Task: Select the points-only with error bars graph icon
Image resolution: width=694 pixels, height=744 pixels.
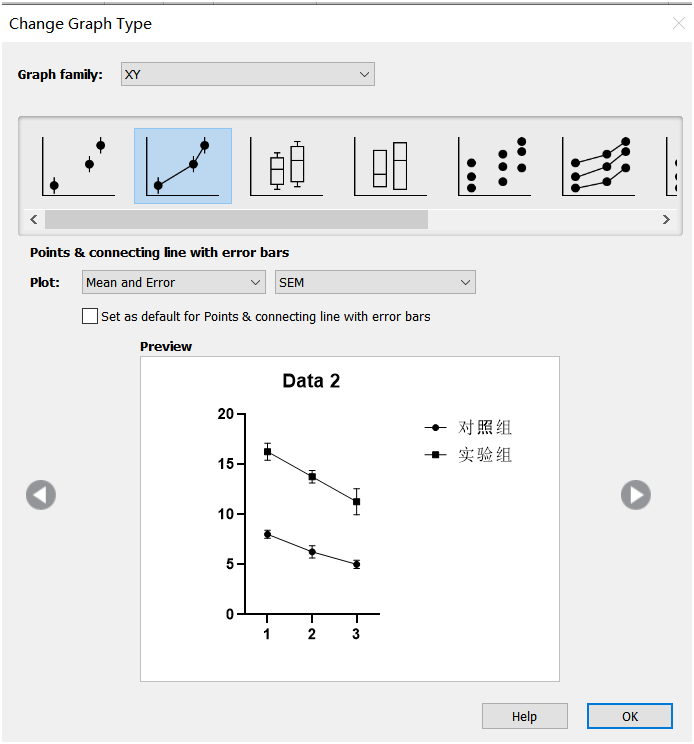Action: pos(79,166)
